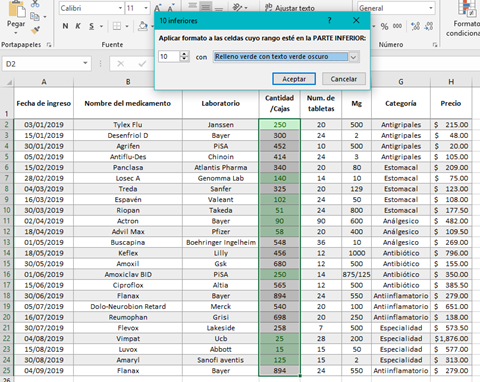Open the Portapapeles dialog launcher
The height and width of the screenshot is (382, 480).
pyautogui.click(x=49, y=45)
